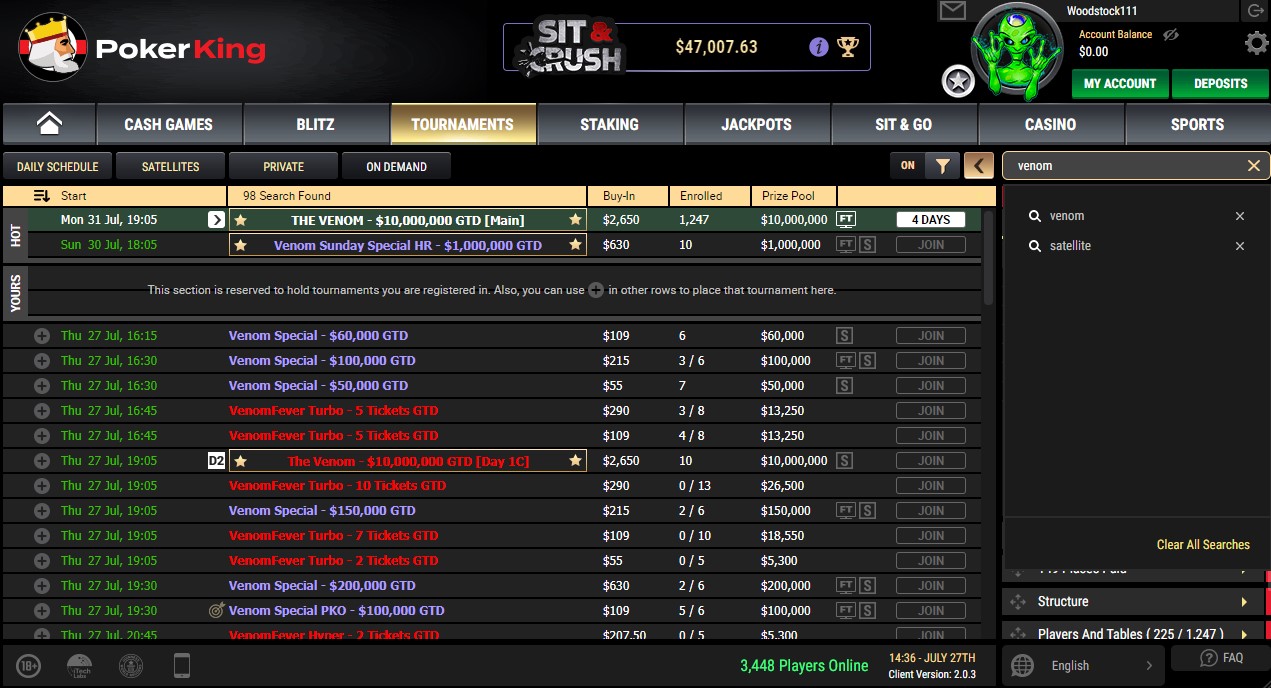Expand THE VENOM Main row arrow

(216, 220)
